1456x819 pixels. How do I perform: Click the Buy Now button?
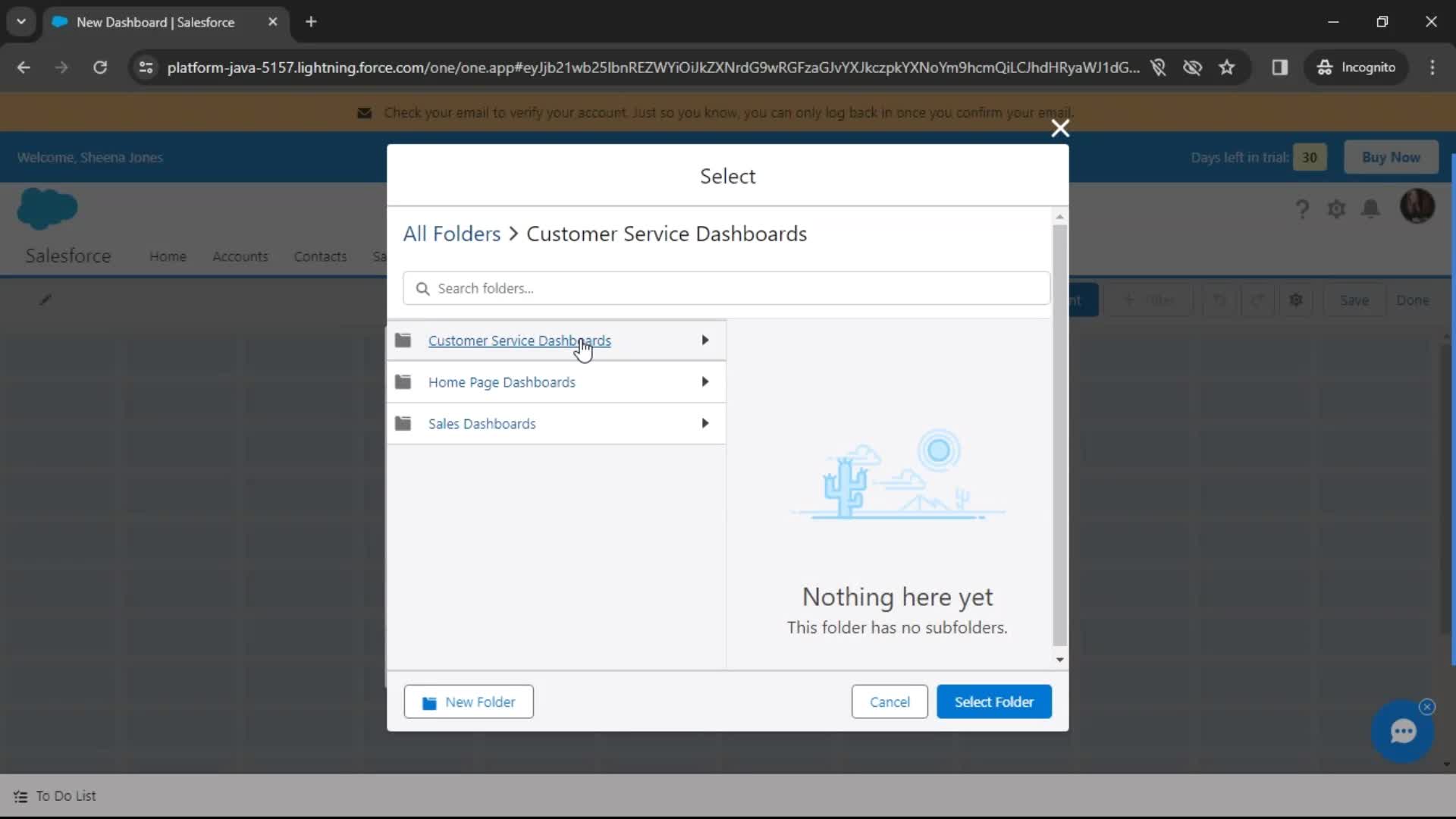1391,157
